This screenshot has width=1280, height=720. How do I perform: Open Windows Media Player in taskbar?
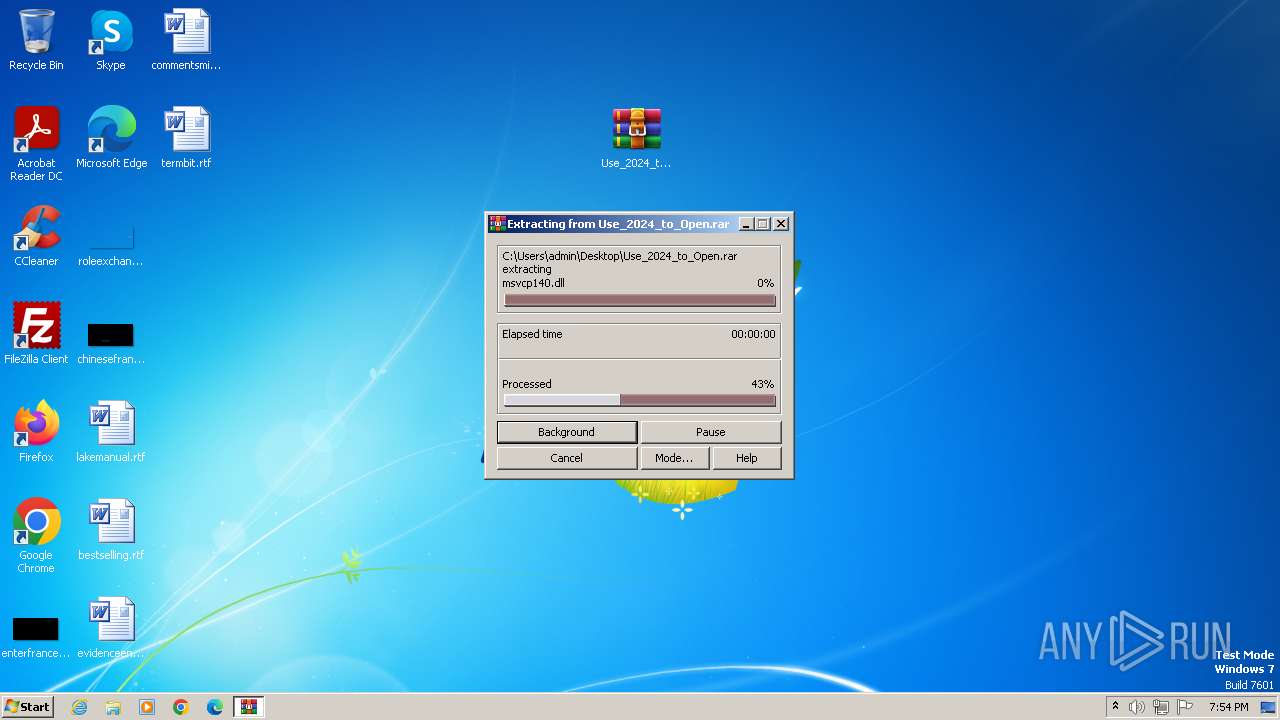(147, 707)
